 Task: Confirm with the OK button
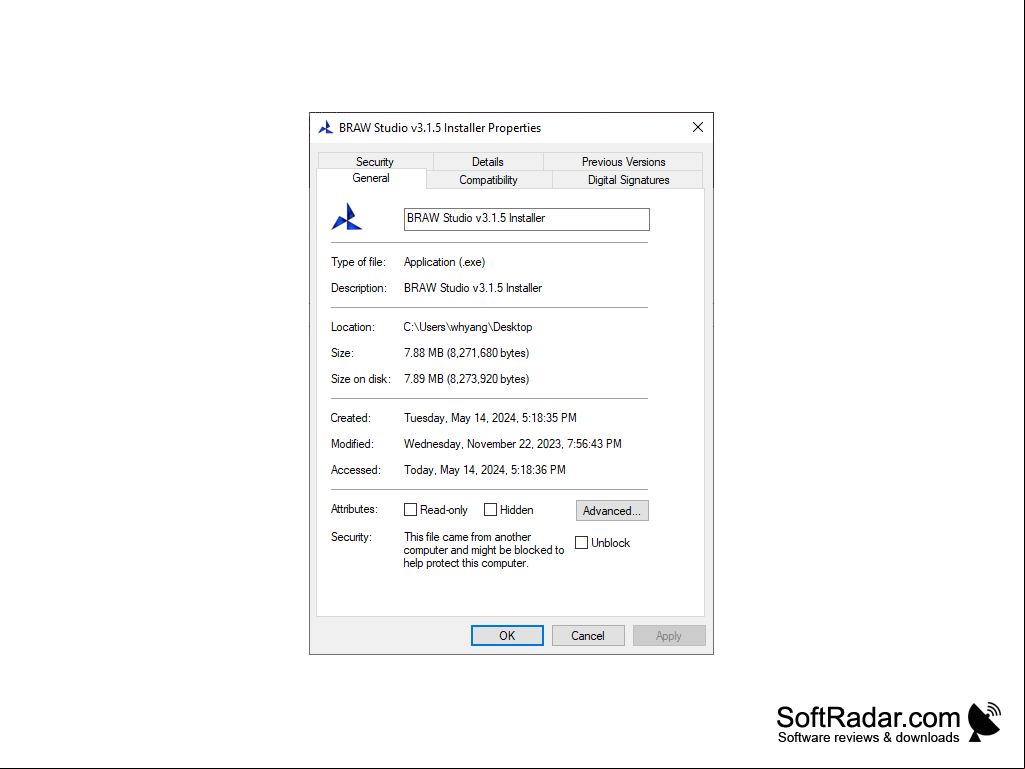[x=507, y=636]
